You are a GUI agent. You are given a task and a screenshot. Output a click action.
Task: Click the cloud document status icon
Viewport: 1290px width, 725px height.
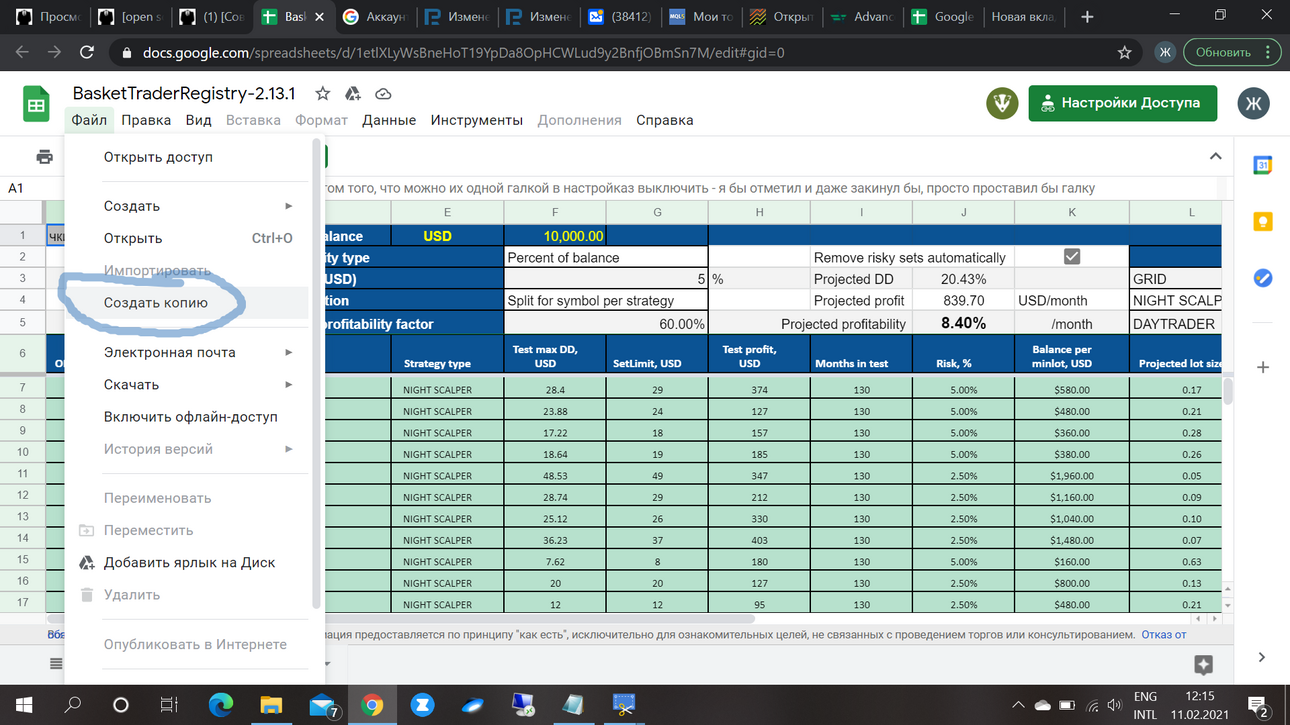coord(383,93)
